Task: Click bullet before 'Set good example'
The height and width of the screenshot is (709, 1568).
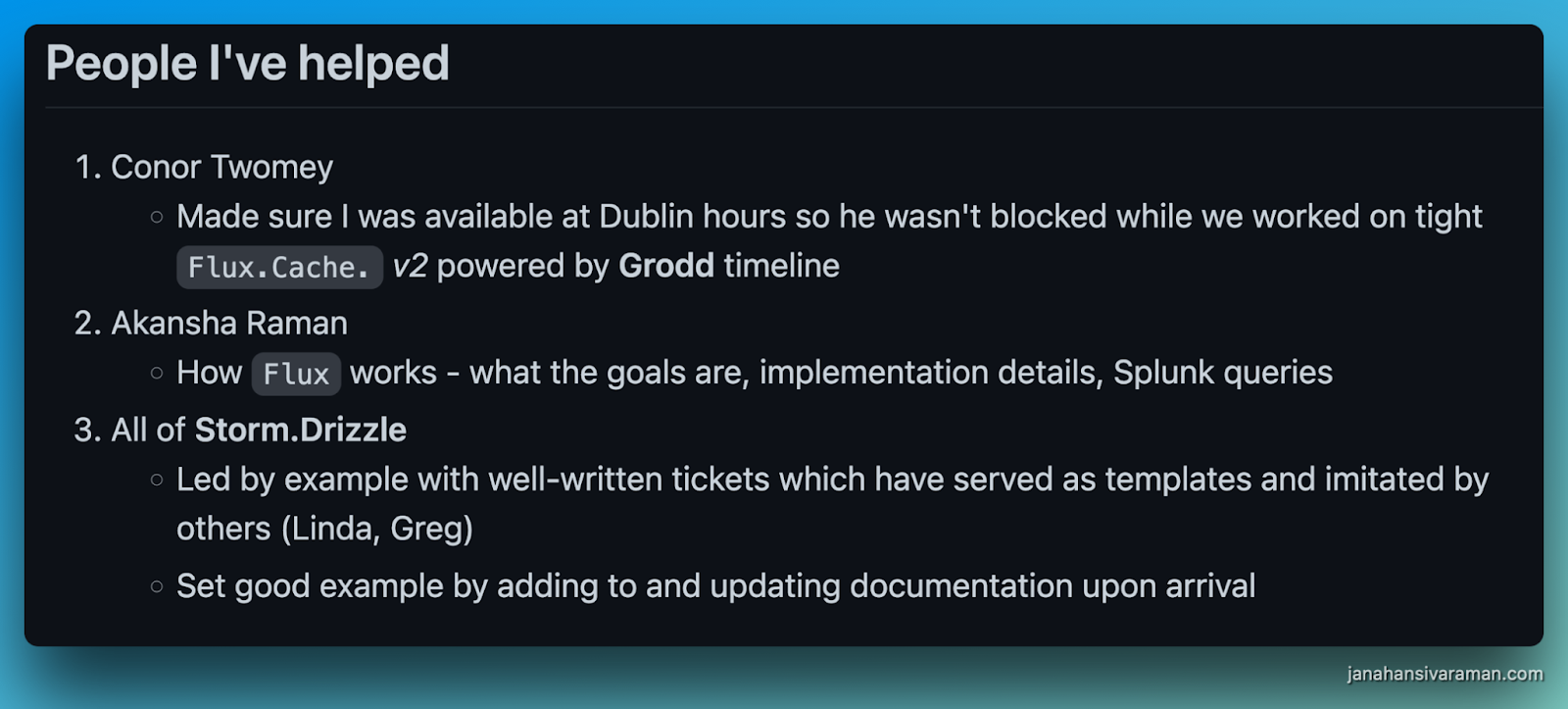Action: (157, 586)
